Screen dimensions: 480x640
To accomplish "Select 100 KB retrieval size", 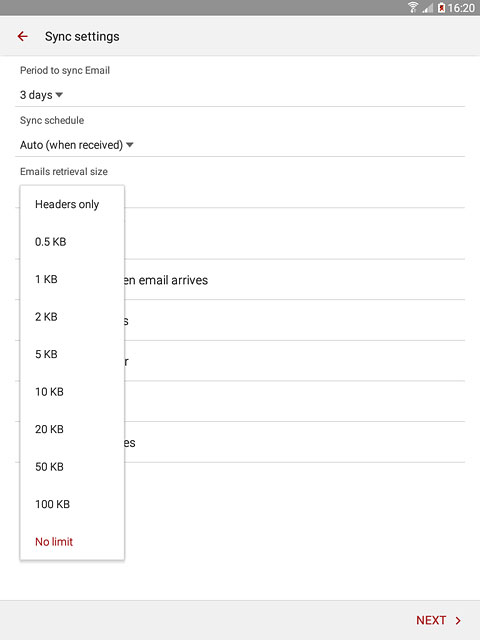I will click(72, 504).
